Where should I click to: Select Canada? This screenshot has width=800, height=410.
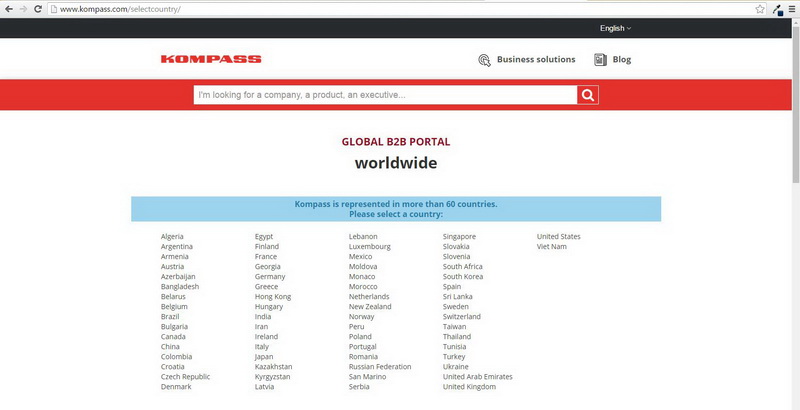point(173,337)
